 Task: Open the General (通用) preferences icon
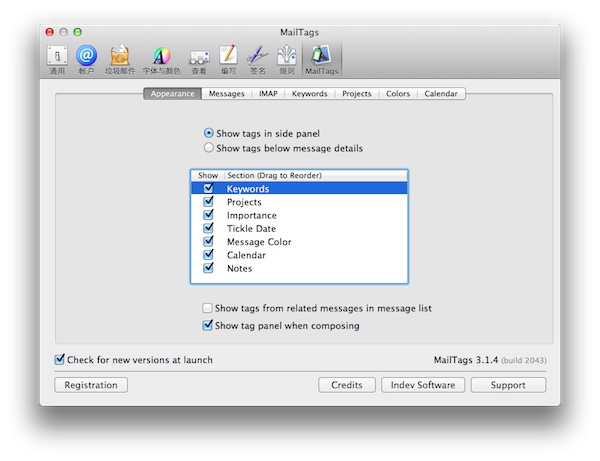[57, 60]
